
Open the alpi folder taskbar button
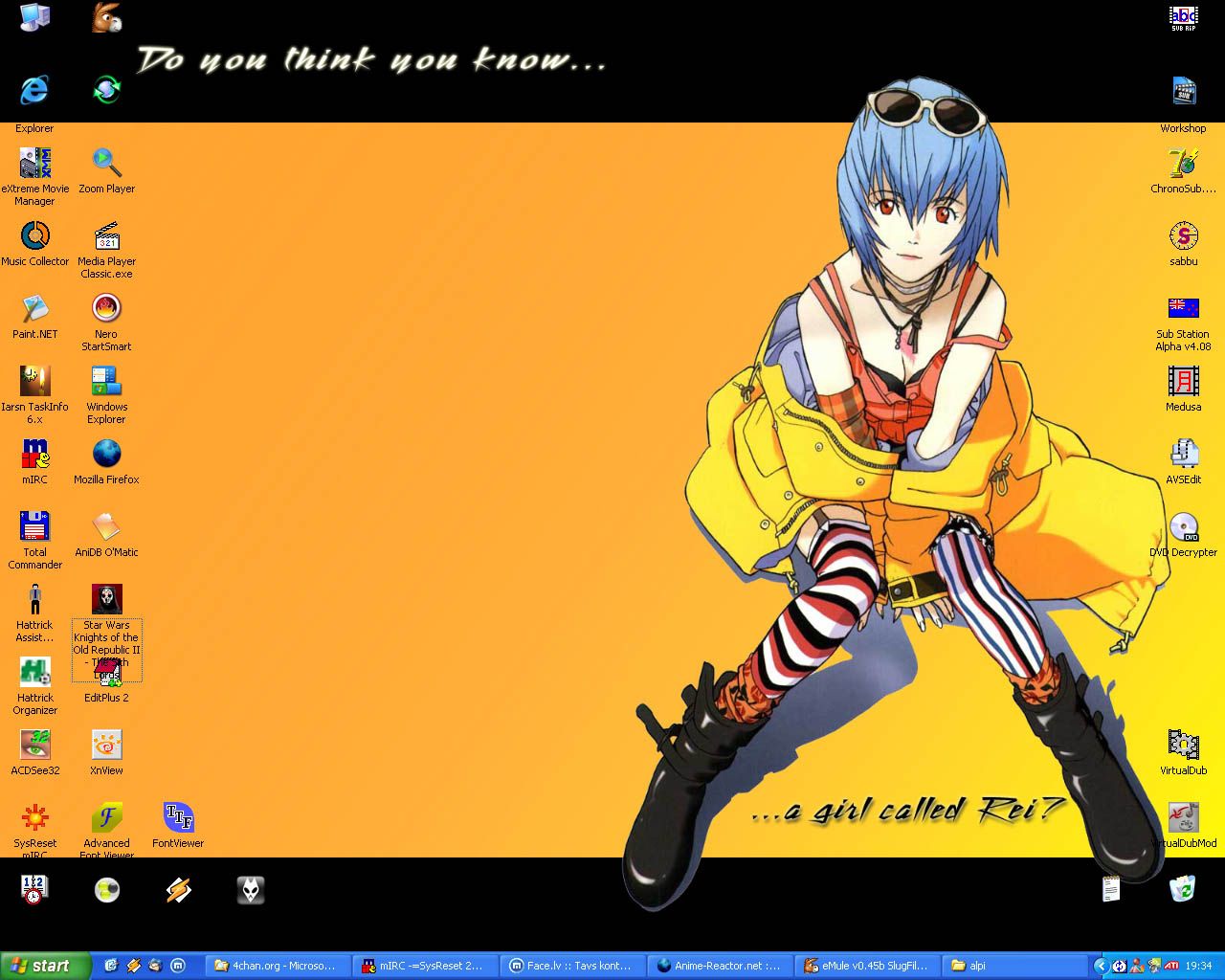(x=1013, y=966)
